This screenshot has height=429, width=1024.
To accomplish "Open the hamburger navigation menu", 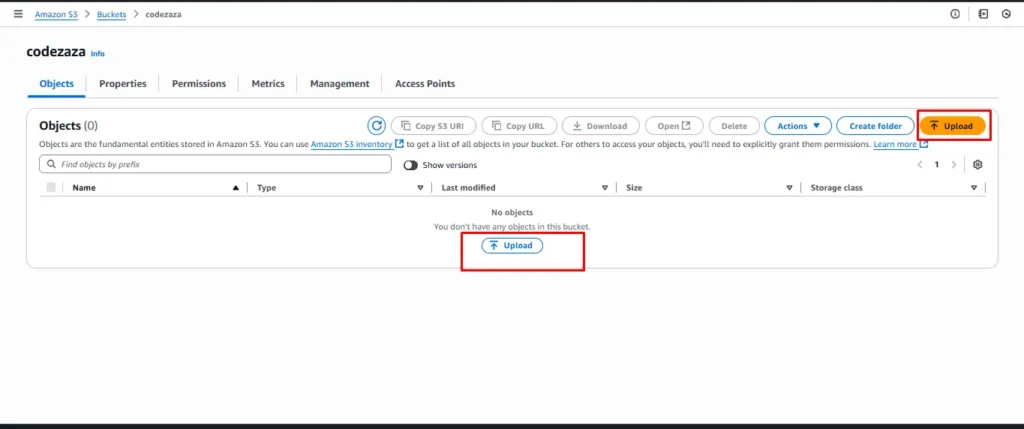I will tap(18, 14).
